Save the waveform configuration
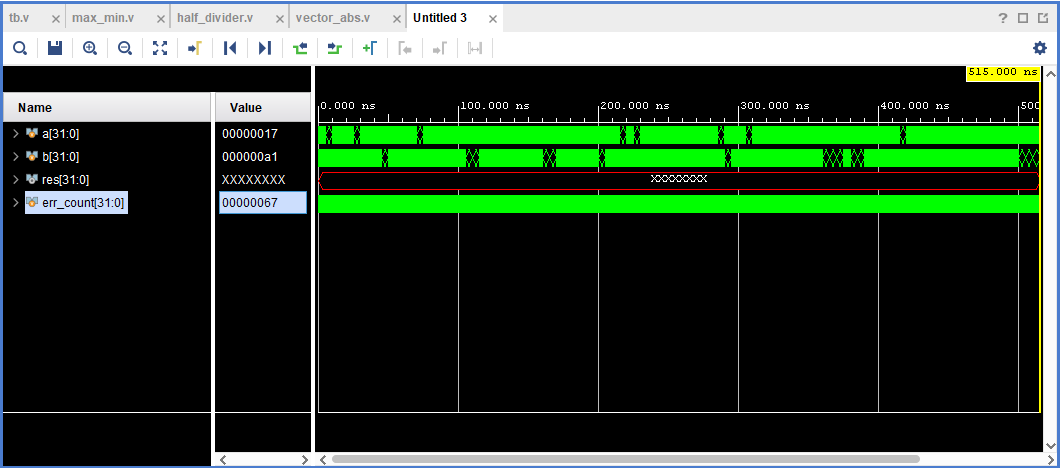Screen dimensions: 1061x468 (55, 48)
